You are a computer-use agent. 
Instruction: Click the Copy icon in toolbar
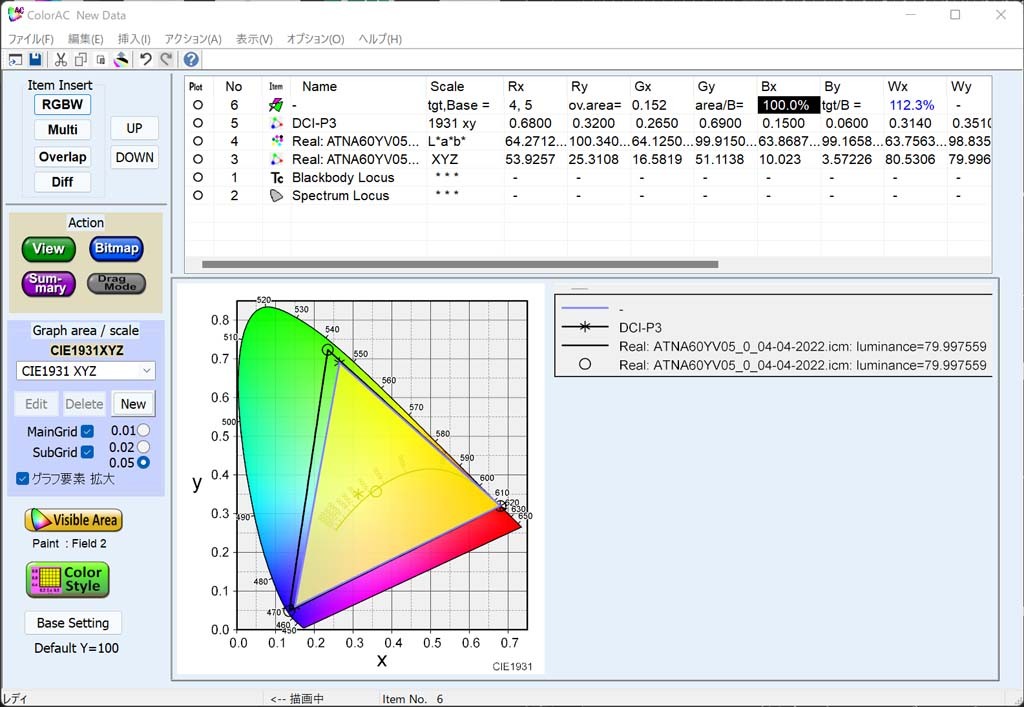79,60
